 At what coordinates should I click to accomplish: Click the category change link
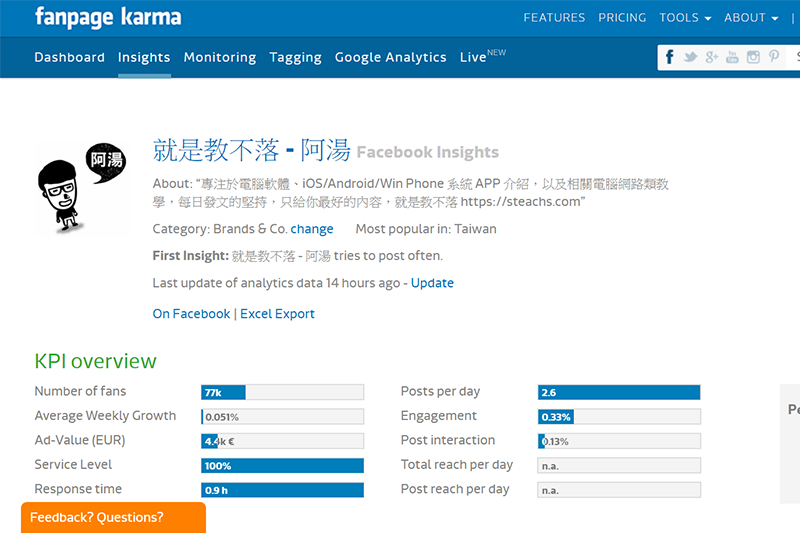pyautogui.click(x=312, y=229)
